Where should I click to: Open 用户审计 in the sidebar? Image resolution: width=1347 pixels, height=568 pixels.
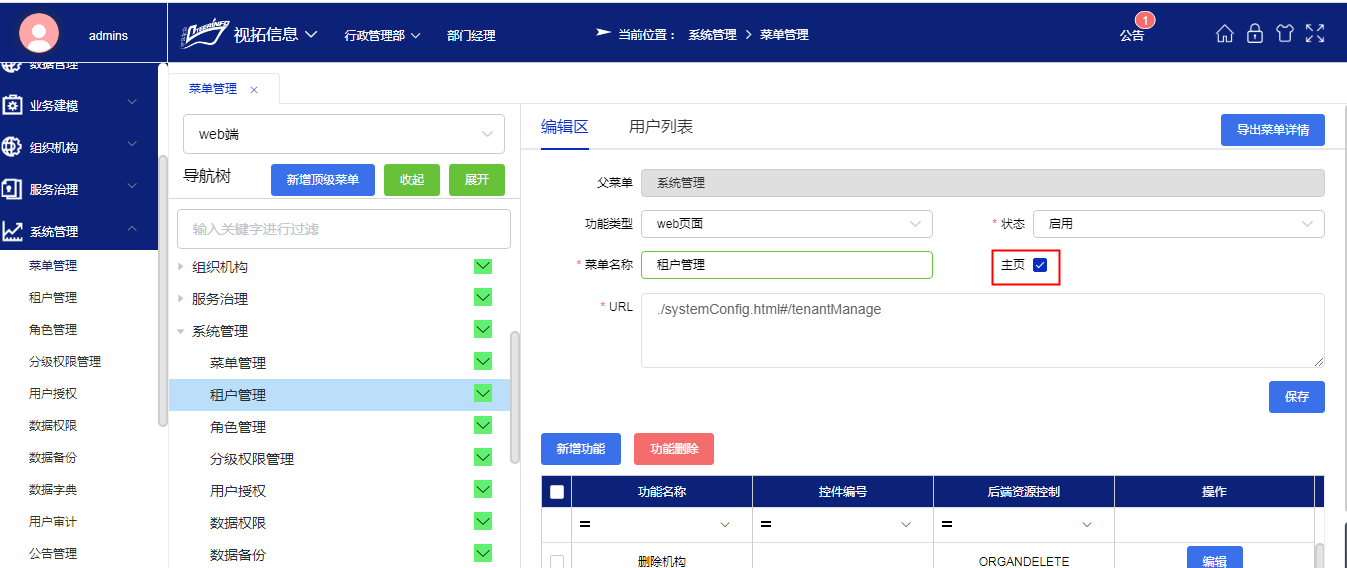tap(53, 522)
